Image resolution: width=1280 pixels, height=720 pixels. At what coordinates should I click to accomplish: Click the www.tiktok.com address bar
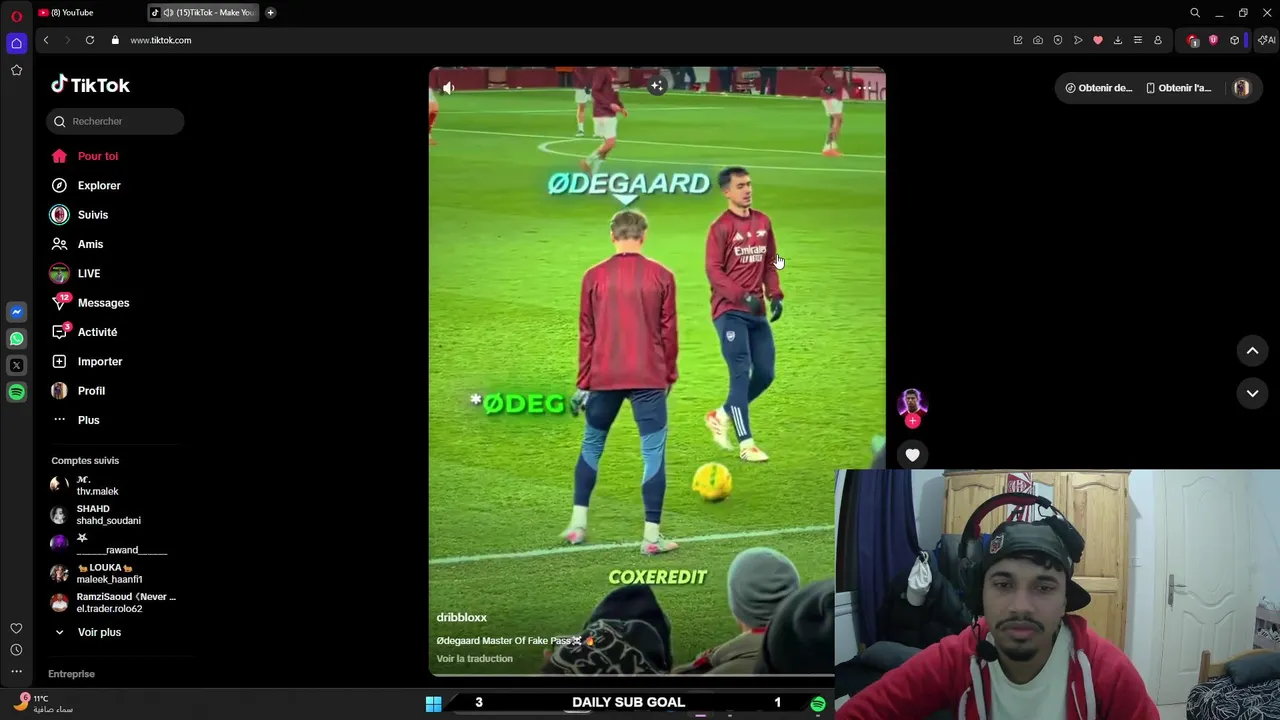coord(160,40)
